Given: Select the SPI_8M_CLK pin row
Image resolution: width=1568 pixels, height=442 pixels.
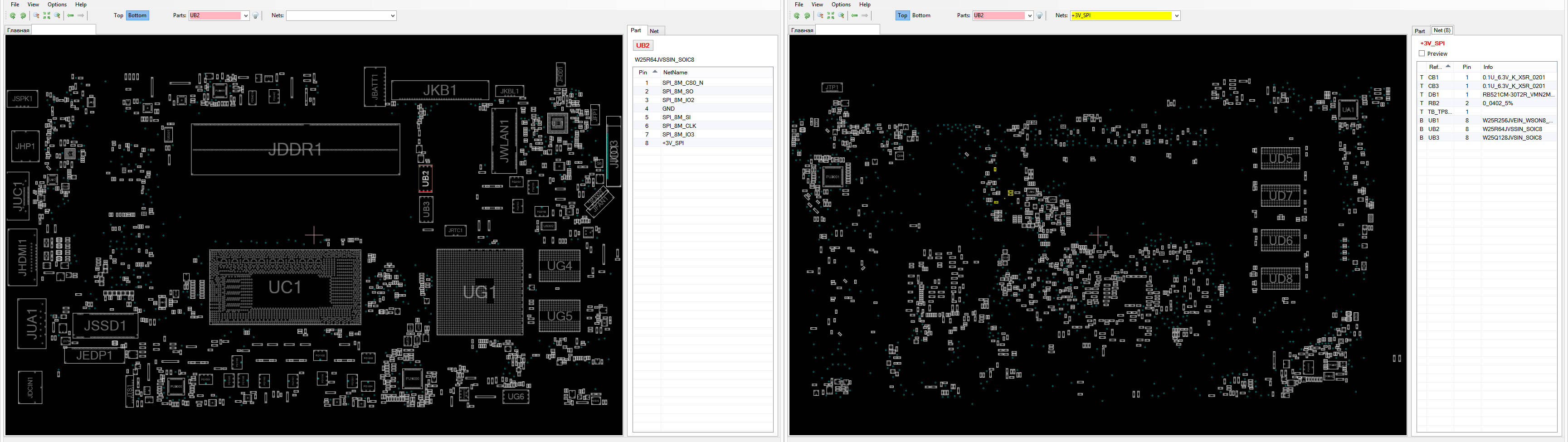Looking at the screenshot, I should pyautogui.click(x=679, y=126).
